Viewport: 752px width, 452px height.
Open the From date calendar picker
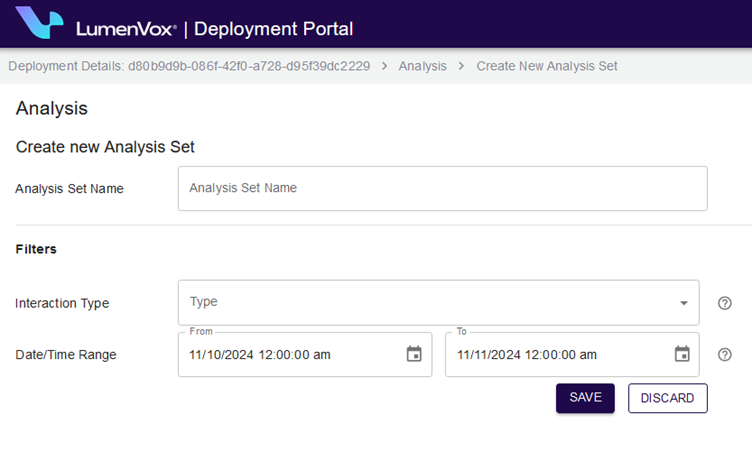(x=414, y=354)
